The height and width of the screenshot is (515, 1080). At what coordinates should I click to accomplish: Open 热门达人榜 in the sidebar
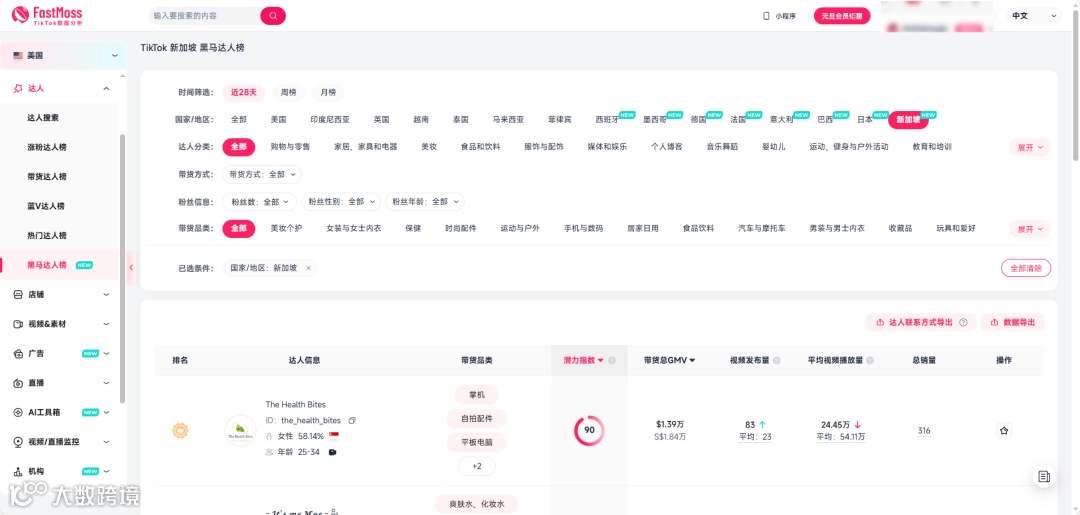pos(47,235)
